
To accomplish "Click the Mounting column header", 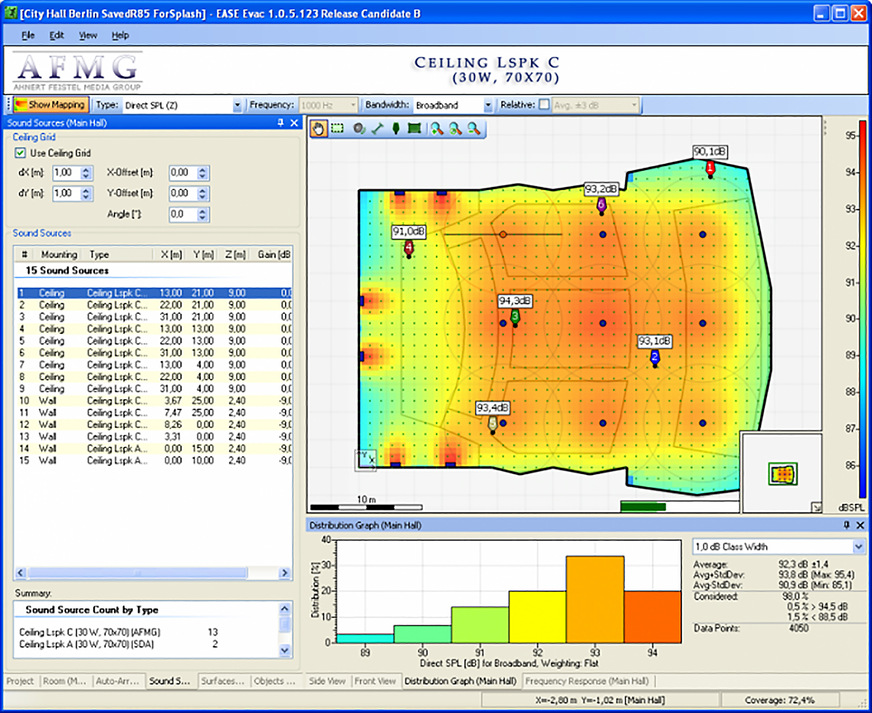I will (58, 255).
